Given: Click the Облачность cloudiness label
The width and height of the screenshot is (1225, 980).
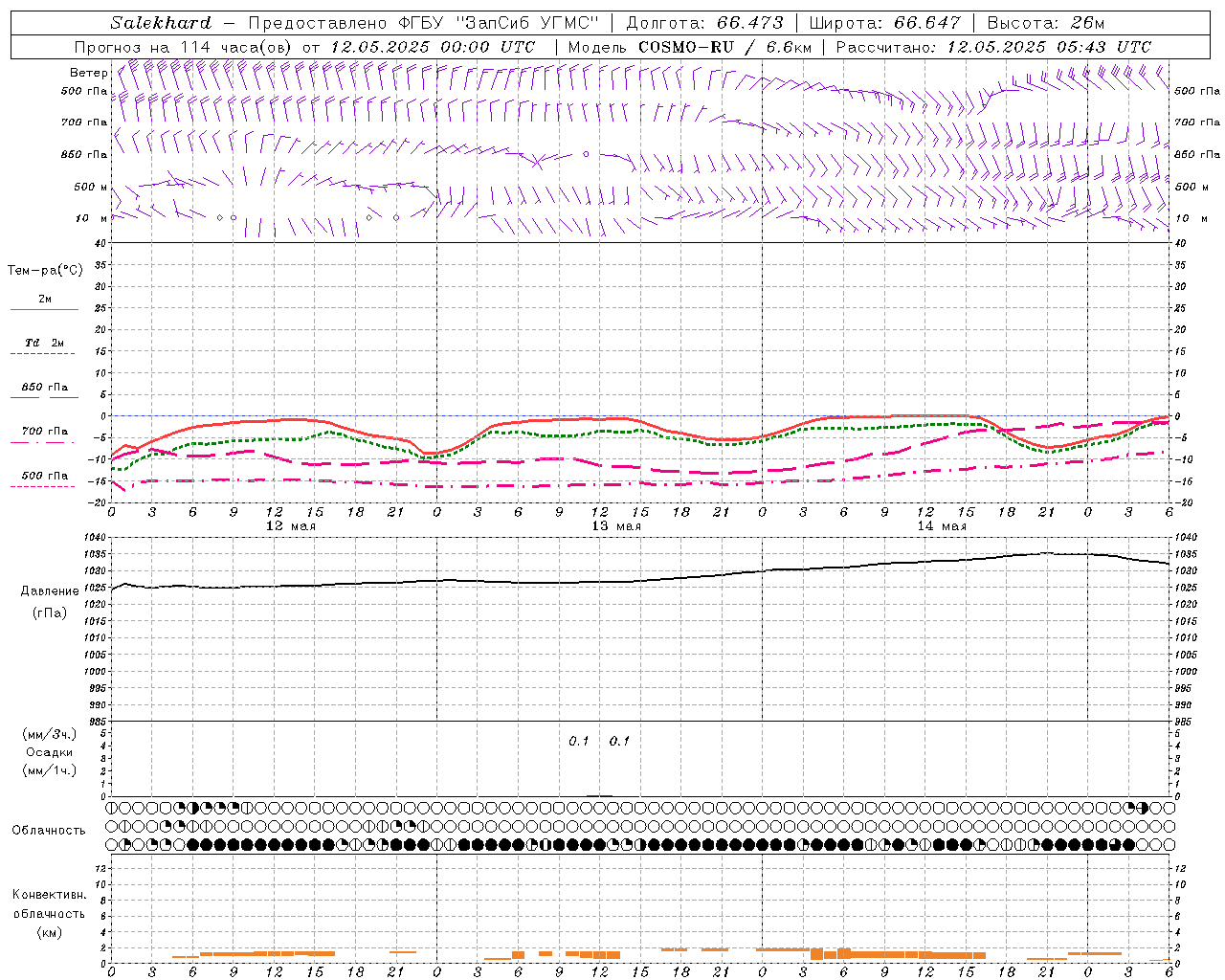Looking at the screenshot, I should pos(49,831).
